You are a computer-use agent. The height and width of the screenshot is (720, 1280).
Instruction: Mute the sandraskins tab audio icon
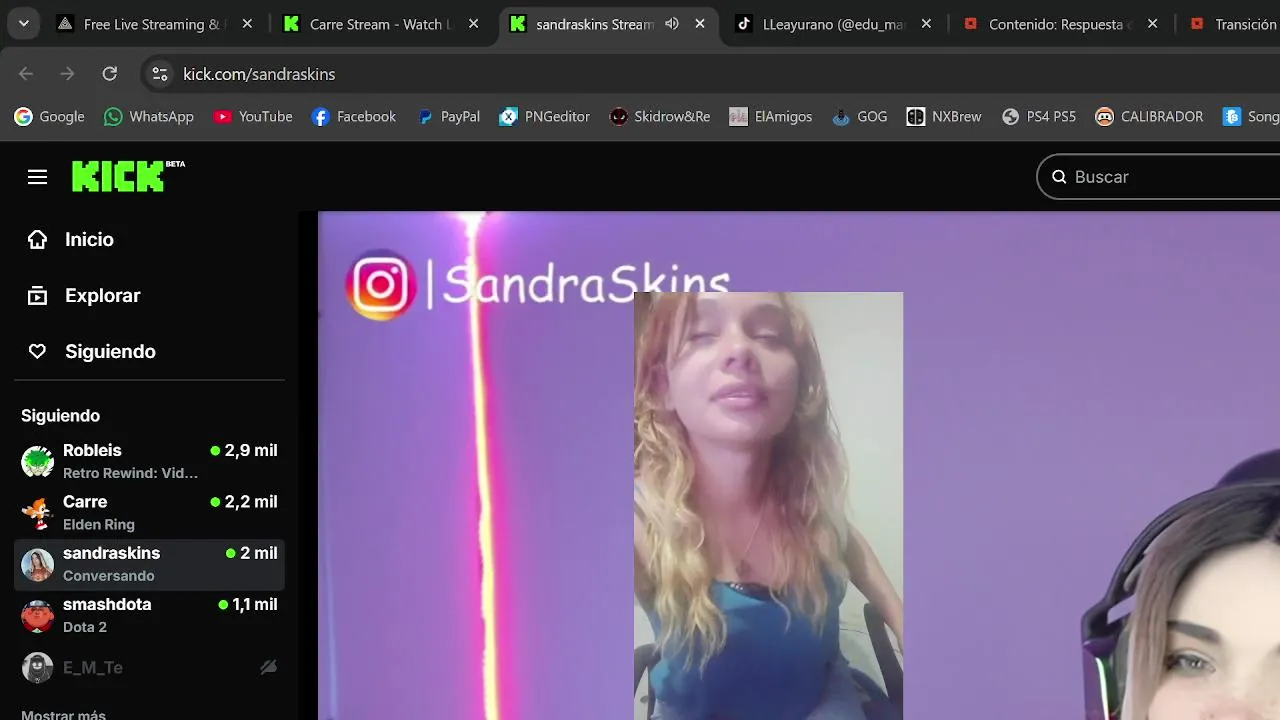(x=672, y=24)
